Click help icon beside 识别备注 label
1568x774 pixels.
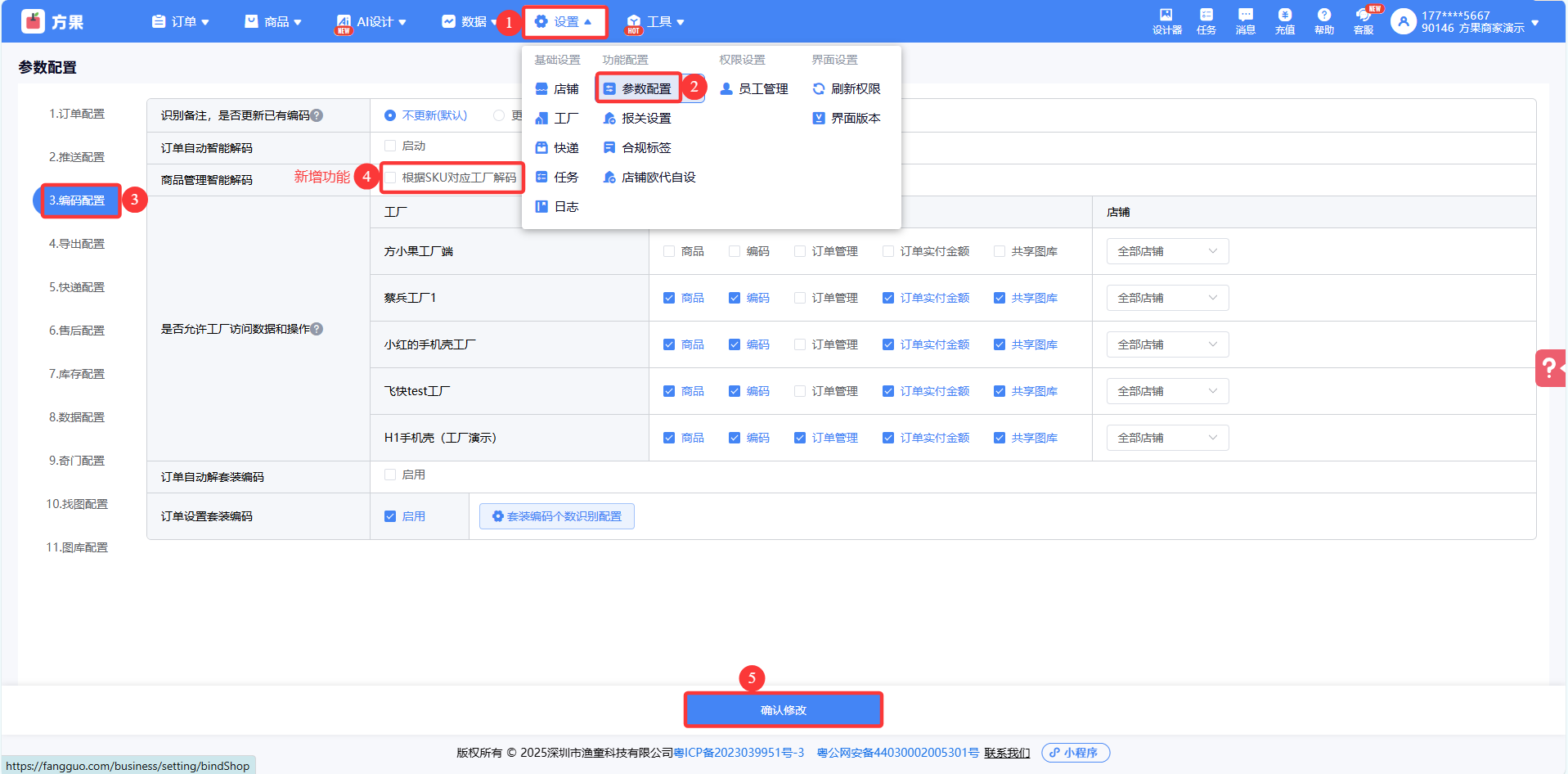coord(317,115)
